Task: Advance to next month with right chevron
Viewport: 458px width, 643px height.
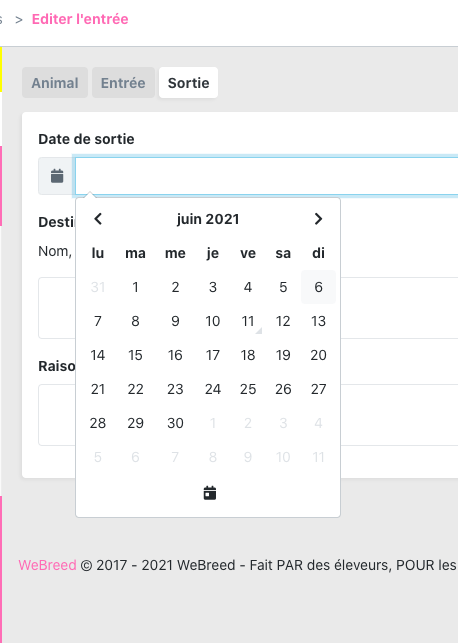Action: pyautogui.click(x=318, y=219)
